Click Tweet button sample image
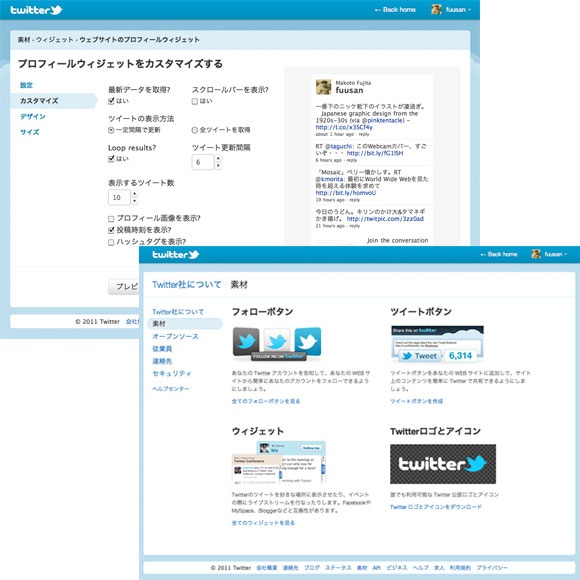The image size is (580, 580). coord(437,344)
